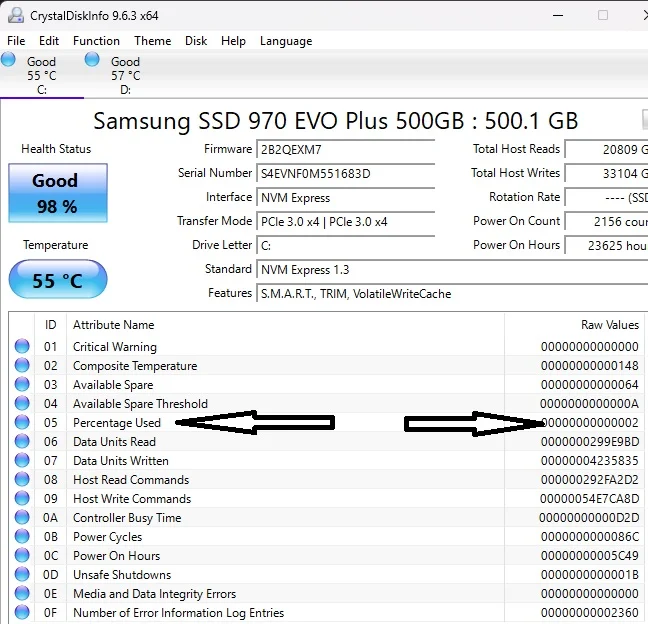Click the status orb of Media and Data Integrity Errors
This screenshot has width=648, height=624.
coord(22,593)
